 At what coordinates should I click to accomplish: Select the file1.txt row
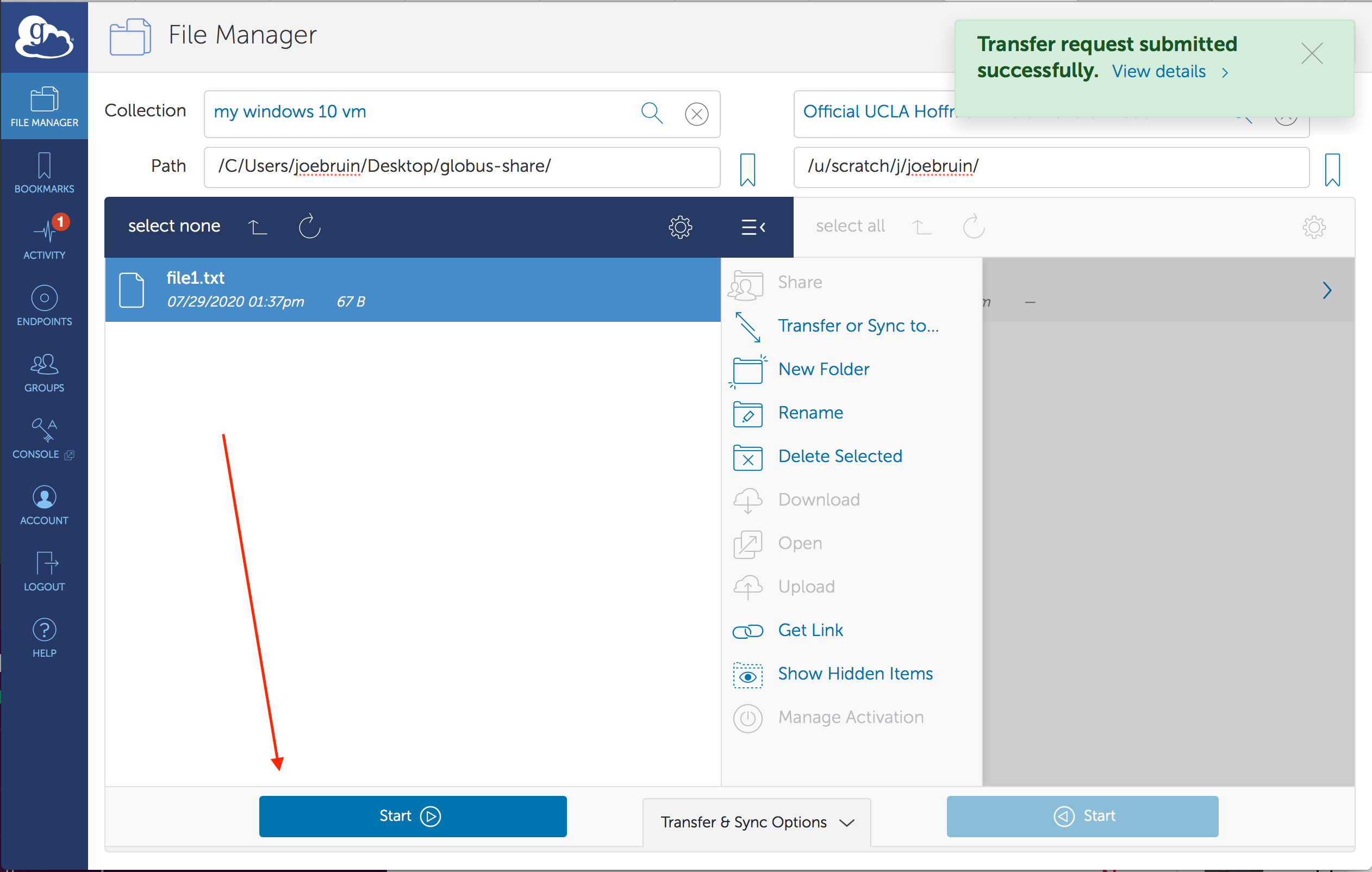pyautogui.click(x=413, y=290)
